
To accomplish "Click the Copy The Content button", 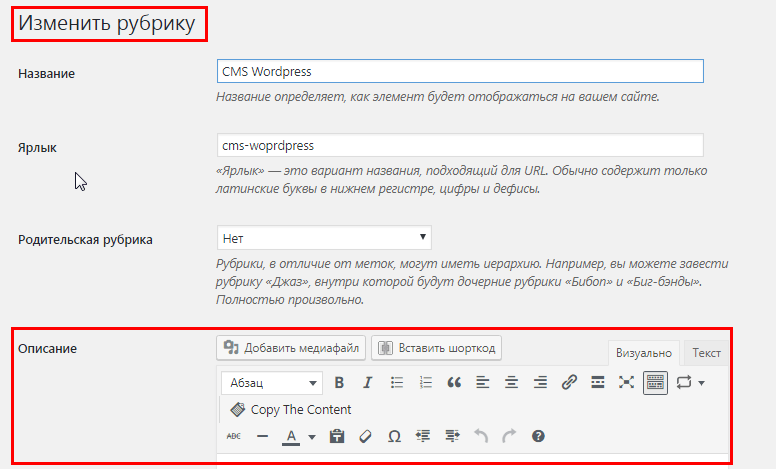I will pyautogui.click(x=291, y=410).
